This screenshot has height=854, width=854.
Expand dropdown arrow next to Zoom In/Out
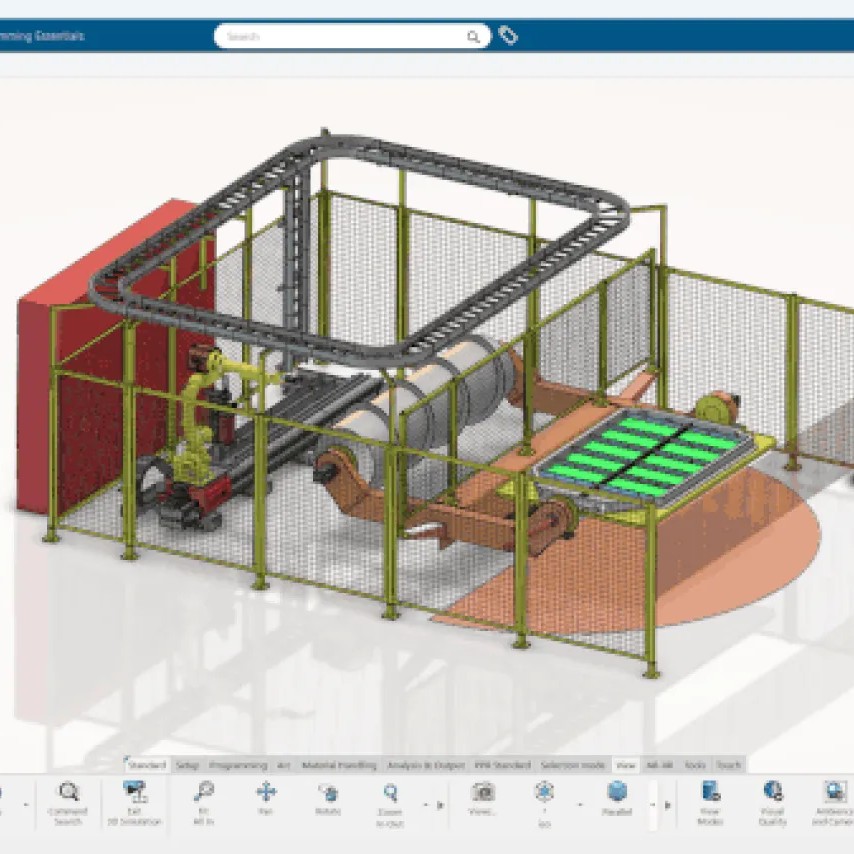coord(426,803)
